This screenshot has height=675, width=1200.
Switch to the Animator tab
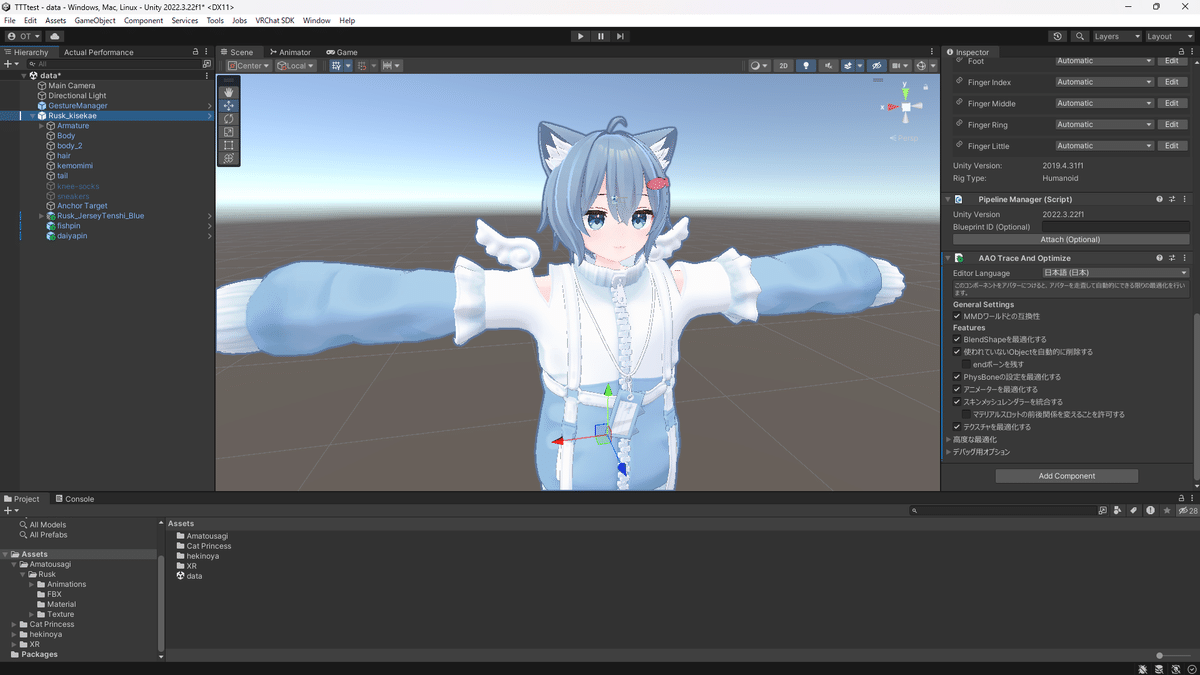coord(290,51)
